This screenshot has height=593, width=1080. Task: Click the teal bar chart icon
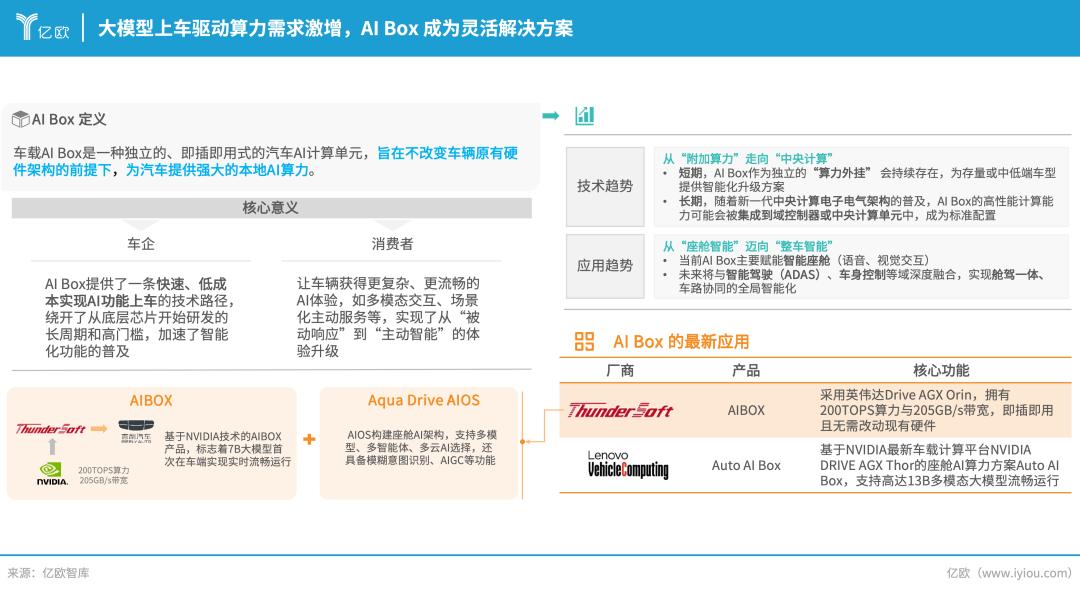coord(584,116)
